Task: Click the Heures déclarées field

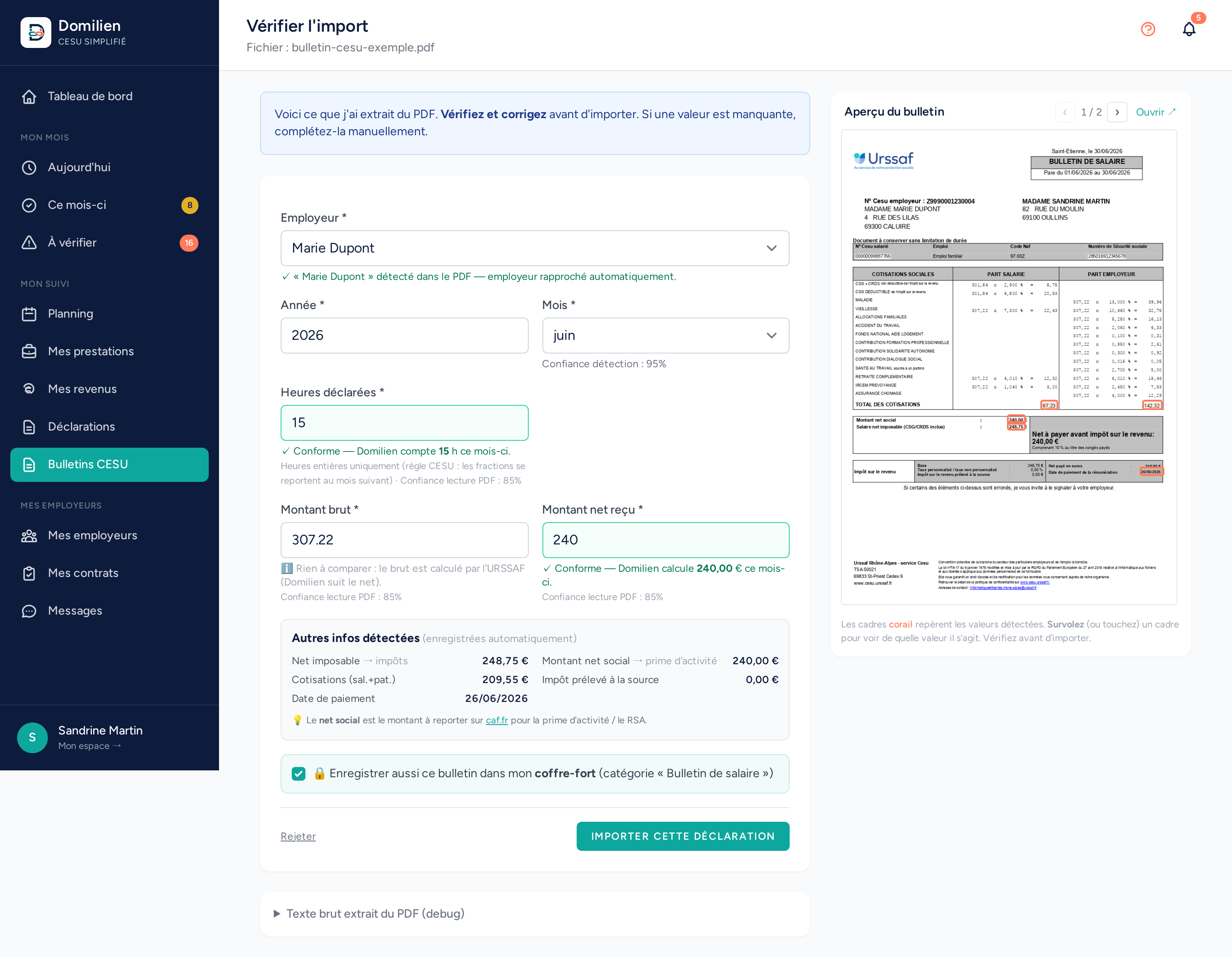Action: coord(404,423)
